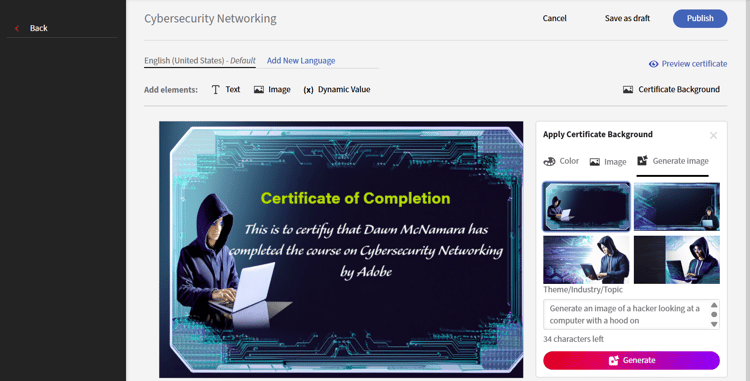Click the Image element picture icon
Screen dimensions: 750x381
(x=259, y=89)
